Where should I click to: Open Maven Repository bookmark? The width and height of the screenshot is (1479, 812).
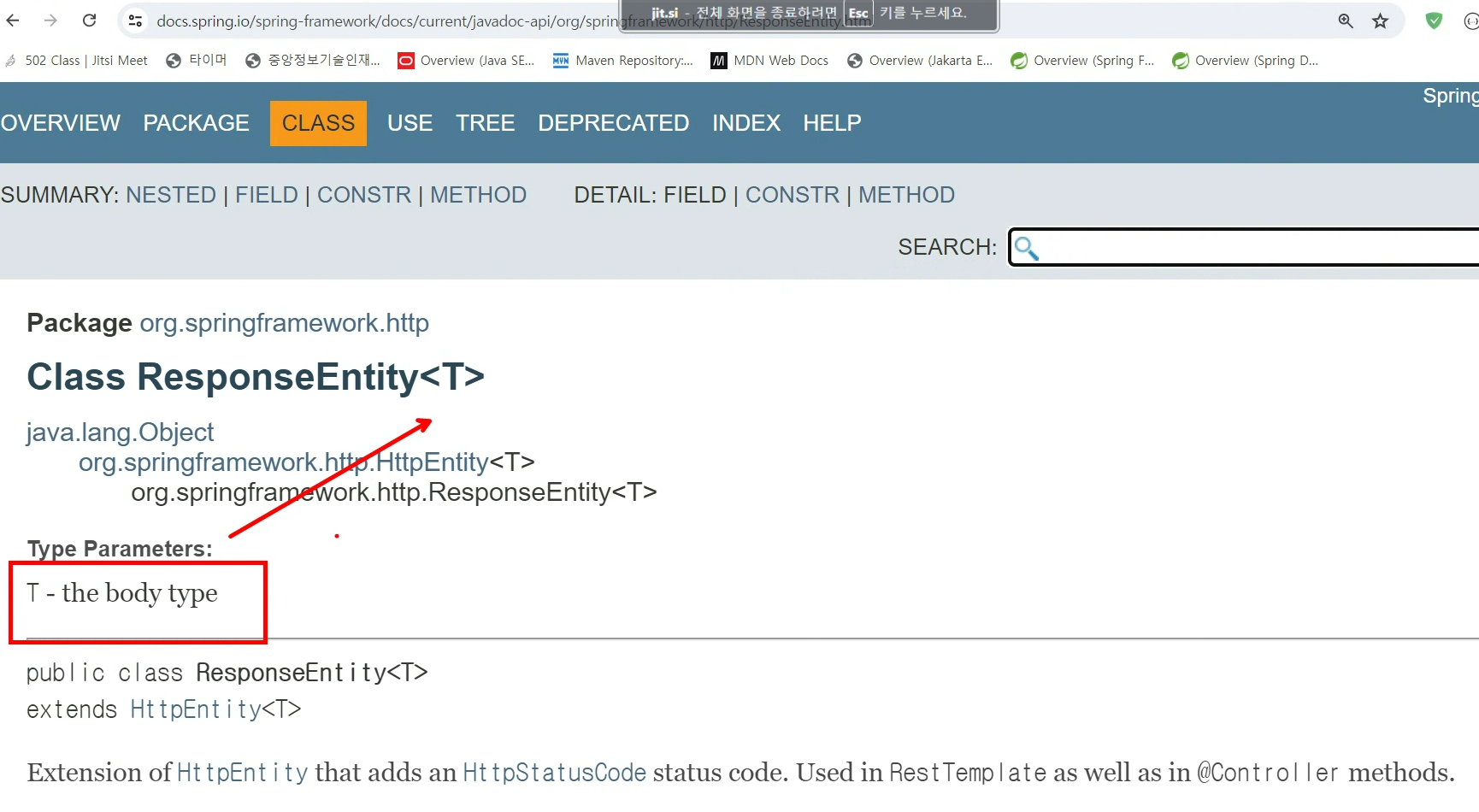point(623,61)
